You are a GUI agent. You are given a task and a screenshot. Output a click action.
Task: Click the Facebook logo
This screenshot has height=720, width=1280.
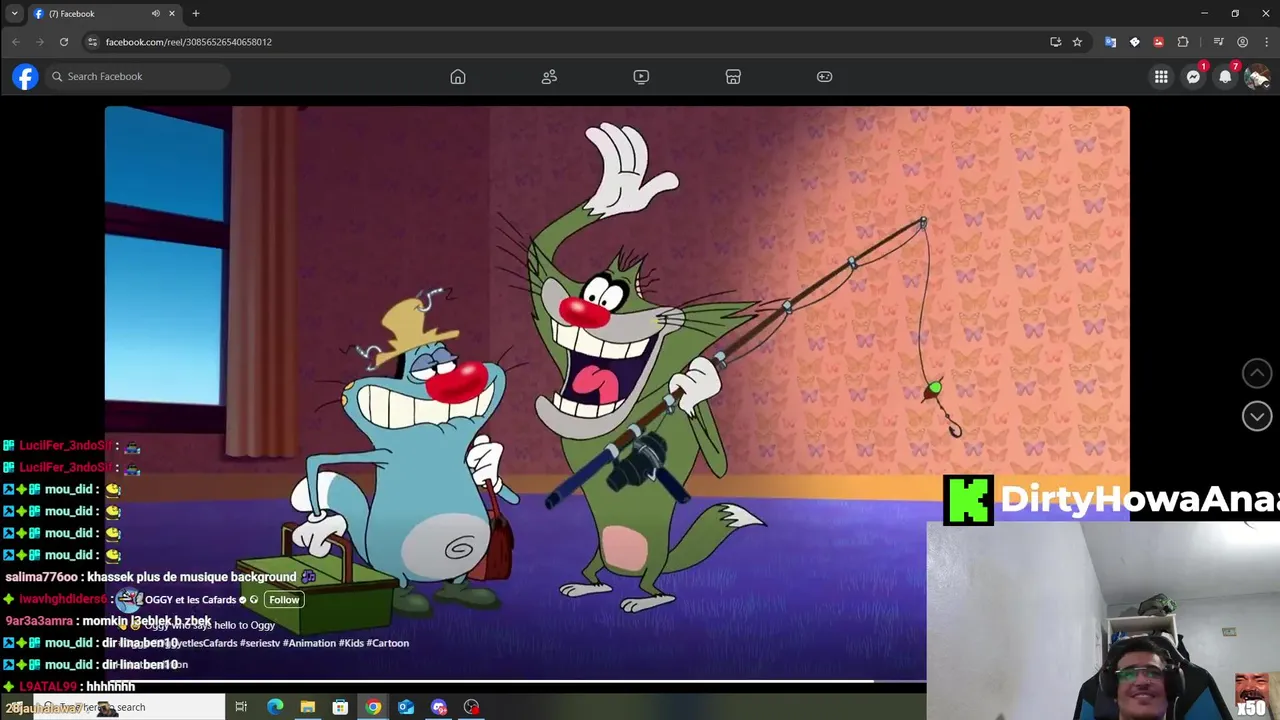(25, 76)
